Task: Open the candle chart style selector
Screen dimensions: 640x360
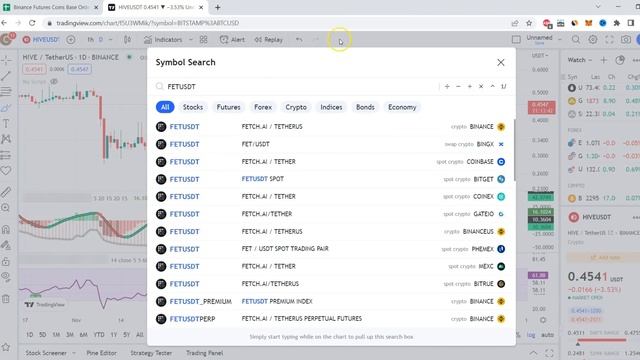Action: (x=127, y=40)
